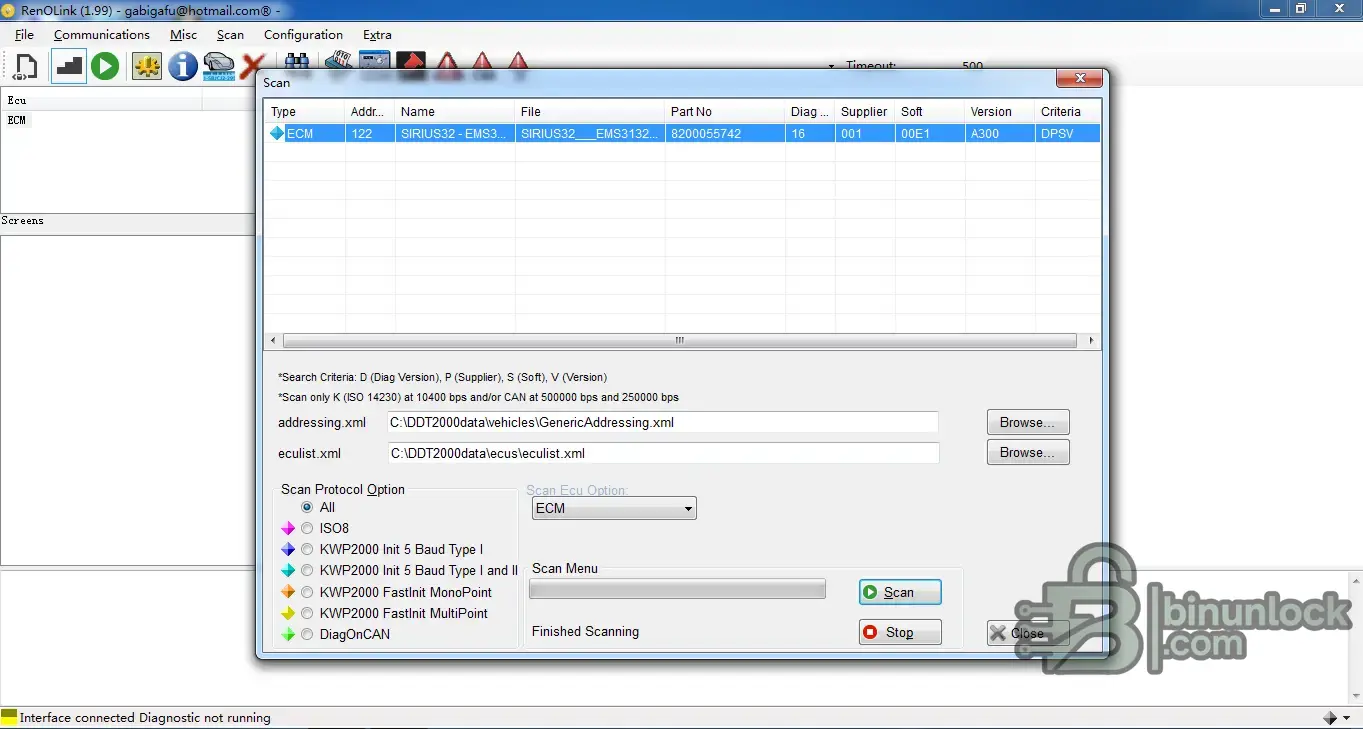1363x729 pixels.
Task: Open the Misc menu
Action: pos(183,34)
